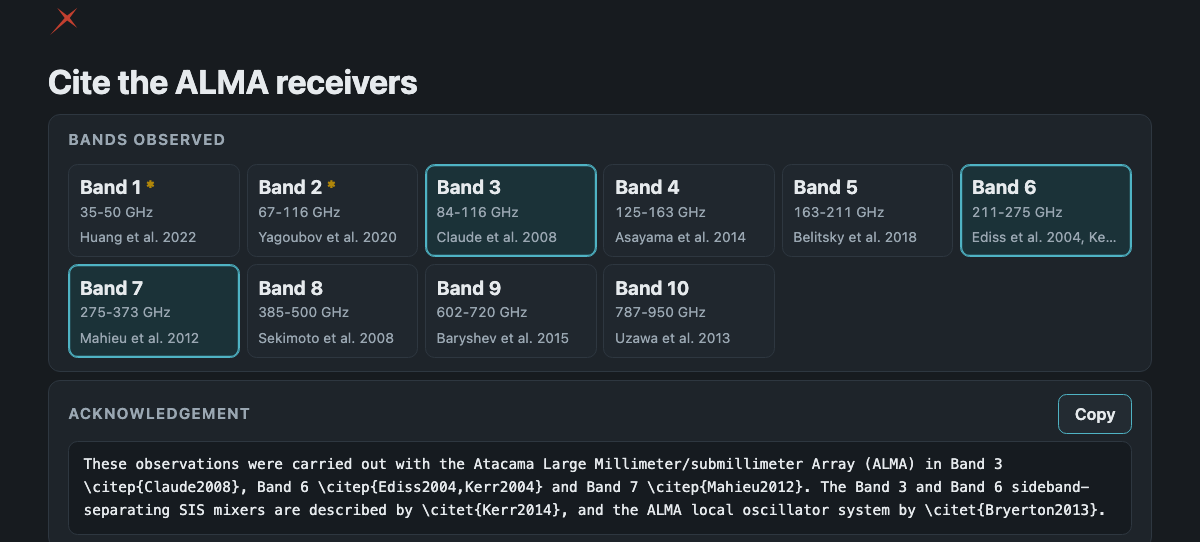
Task: Click the '67-116 GHz' frequency text
Action: 299,212
